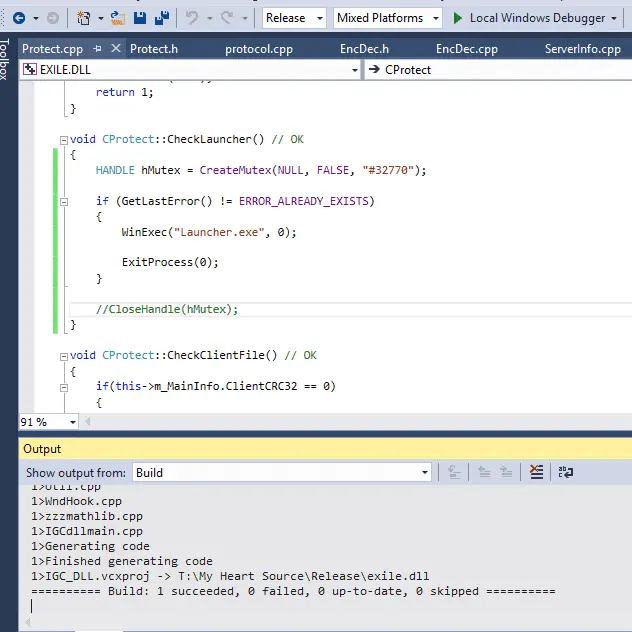Open the New Project dropdown arrow
This screenshot has width=632, height=632.
coord(100,18)
